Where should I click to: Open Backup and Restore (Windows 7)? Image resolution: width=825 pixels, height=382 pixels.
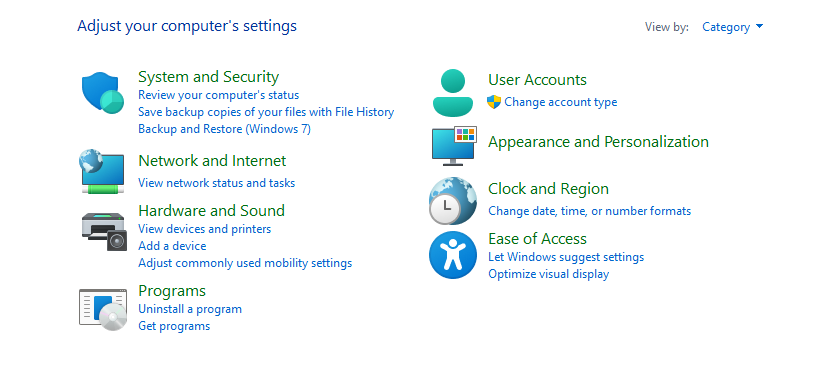[x=224, y=129]
